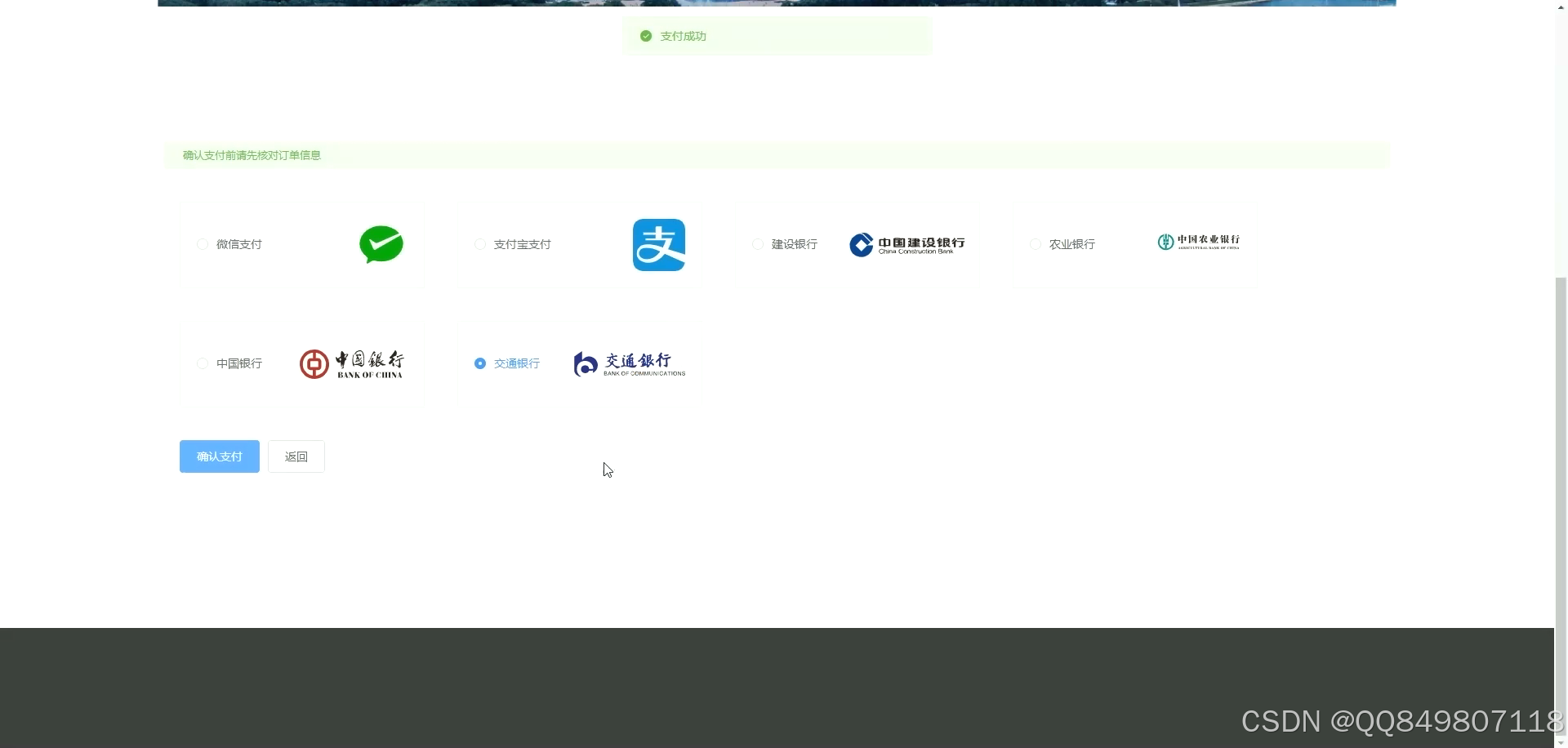Select the 支付宝支付 radio button

click(480, 244)
